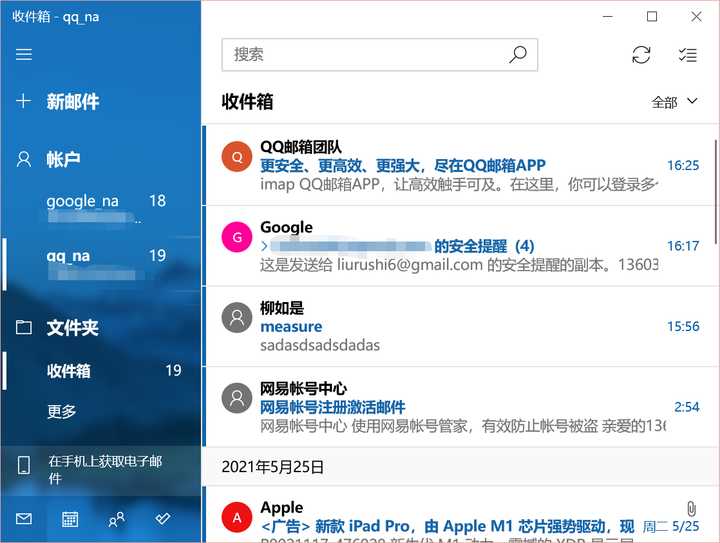Screen dimensions: 720x543
Task: Click attachment paperclip on Apple email
Action: [x=691, y=509]
